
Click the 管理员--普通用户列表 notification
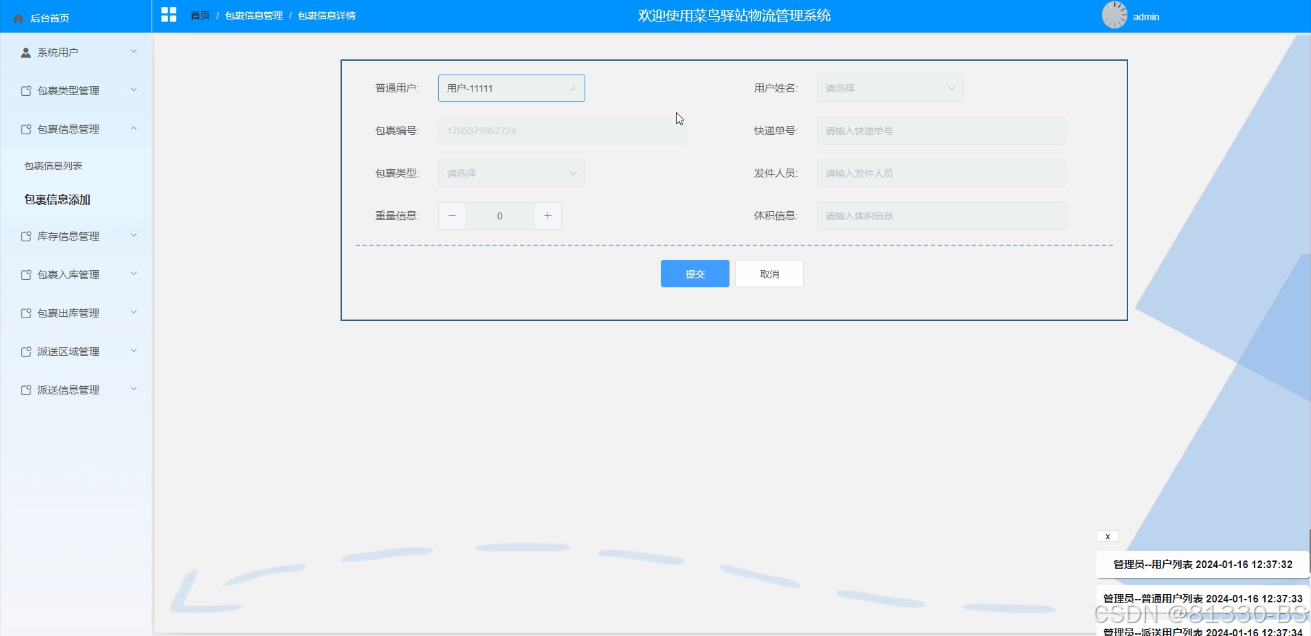(1203, 599)
